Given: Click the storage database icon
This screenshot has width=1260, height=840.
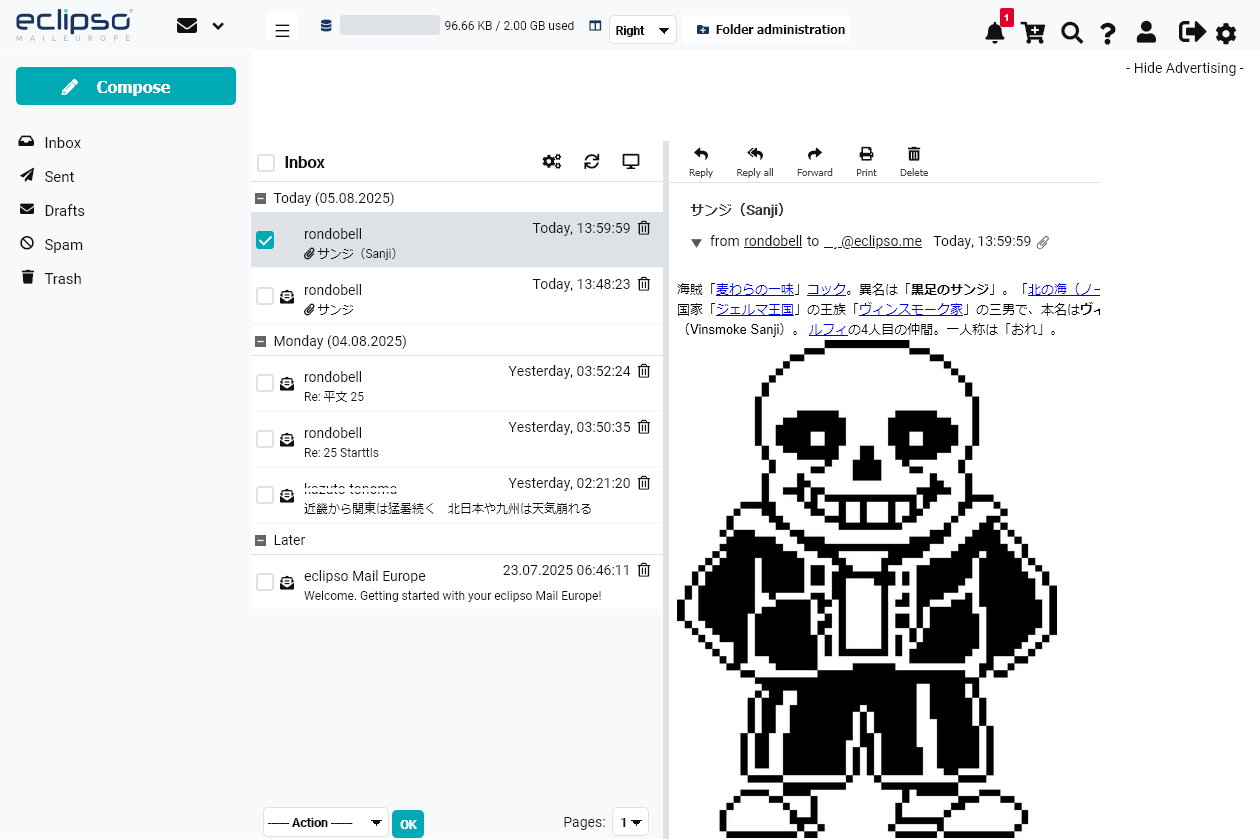Looking at the screenshot, I should coord(326,26).
